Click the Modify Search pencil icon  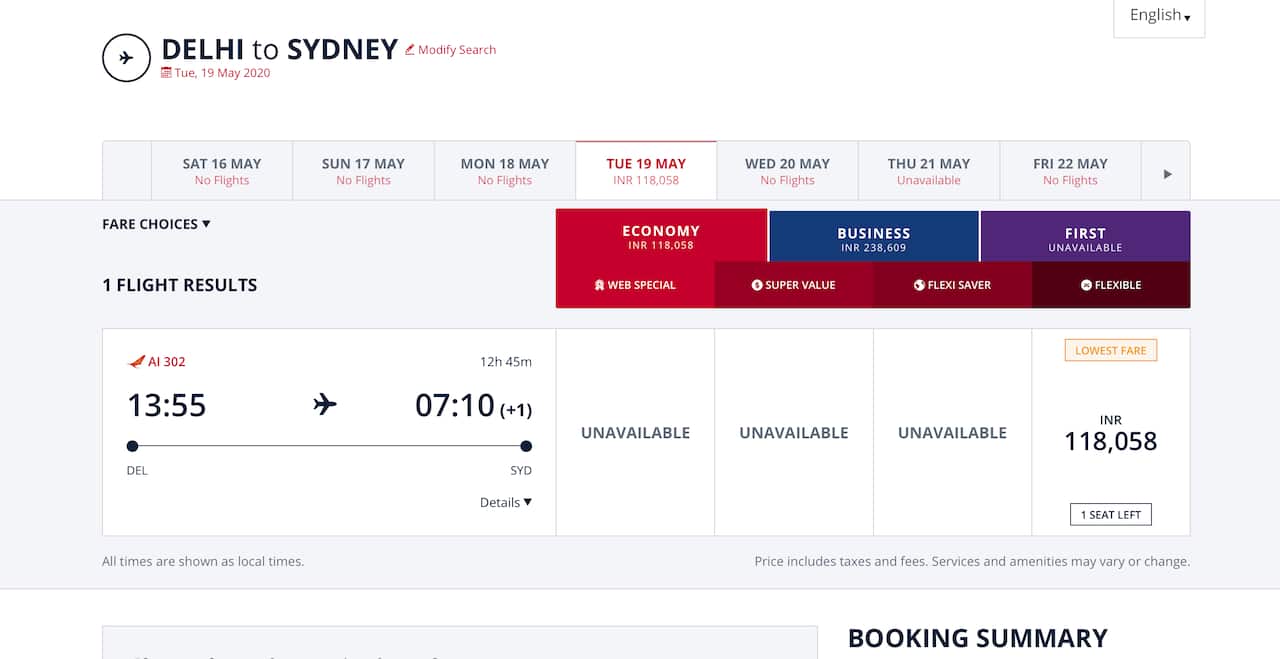click(410, 50)
